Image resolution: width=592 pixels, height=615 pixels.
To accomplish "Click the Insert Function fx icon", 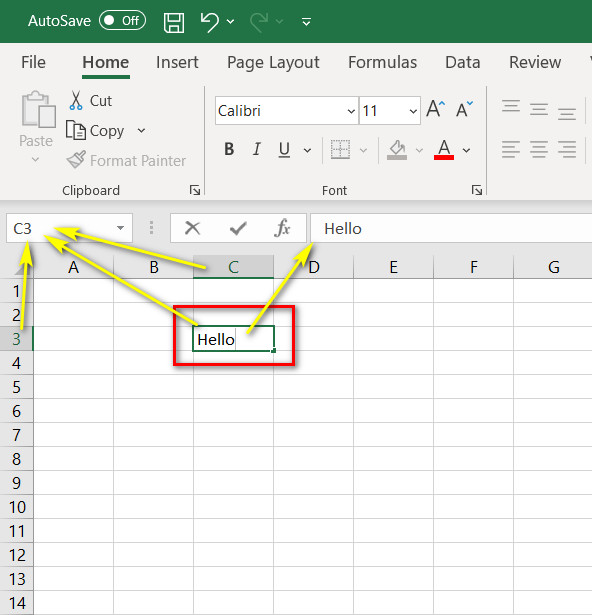I will coord(282,227).
